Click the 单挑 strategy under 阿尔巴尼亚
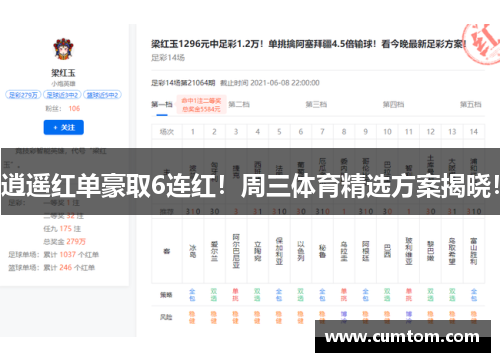 click(236, 295)
